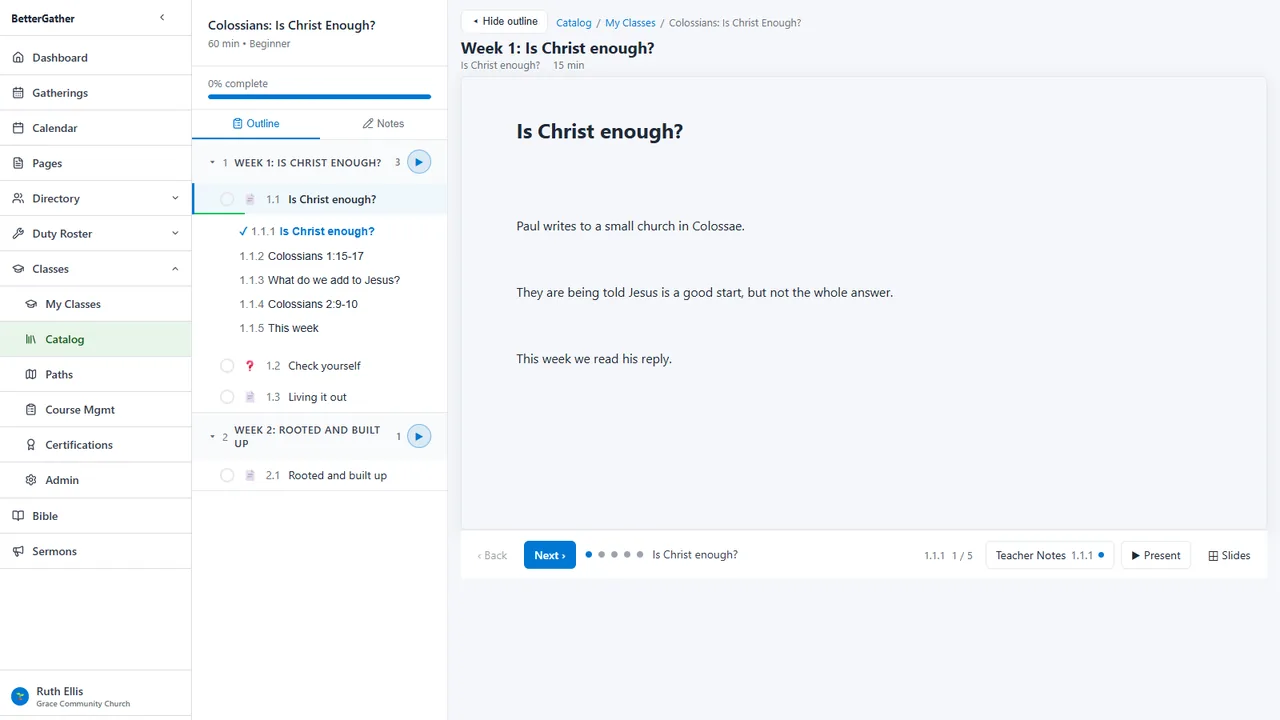Click the My Classes graduation cap icon
1280x720 pixels.
point(31,304)
